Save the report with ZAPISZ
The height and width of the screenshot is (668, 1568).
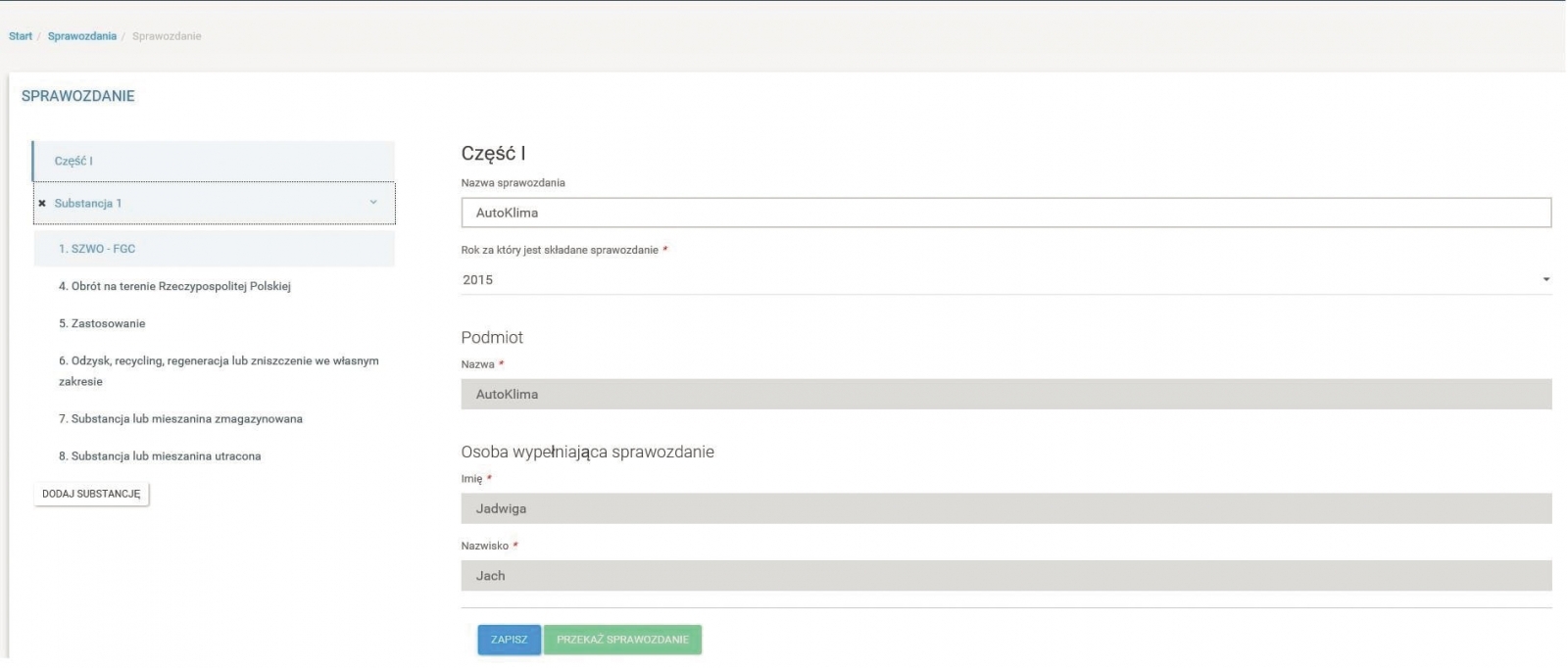509,640
